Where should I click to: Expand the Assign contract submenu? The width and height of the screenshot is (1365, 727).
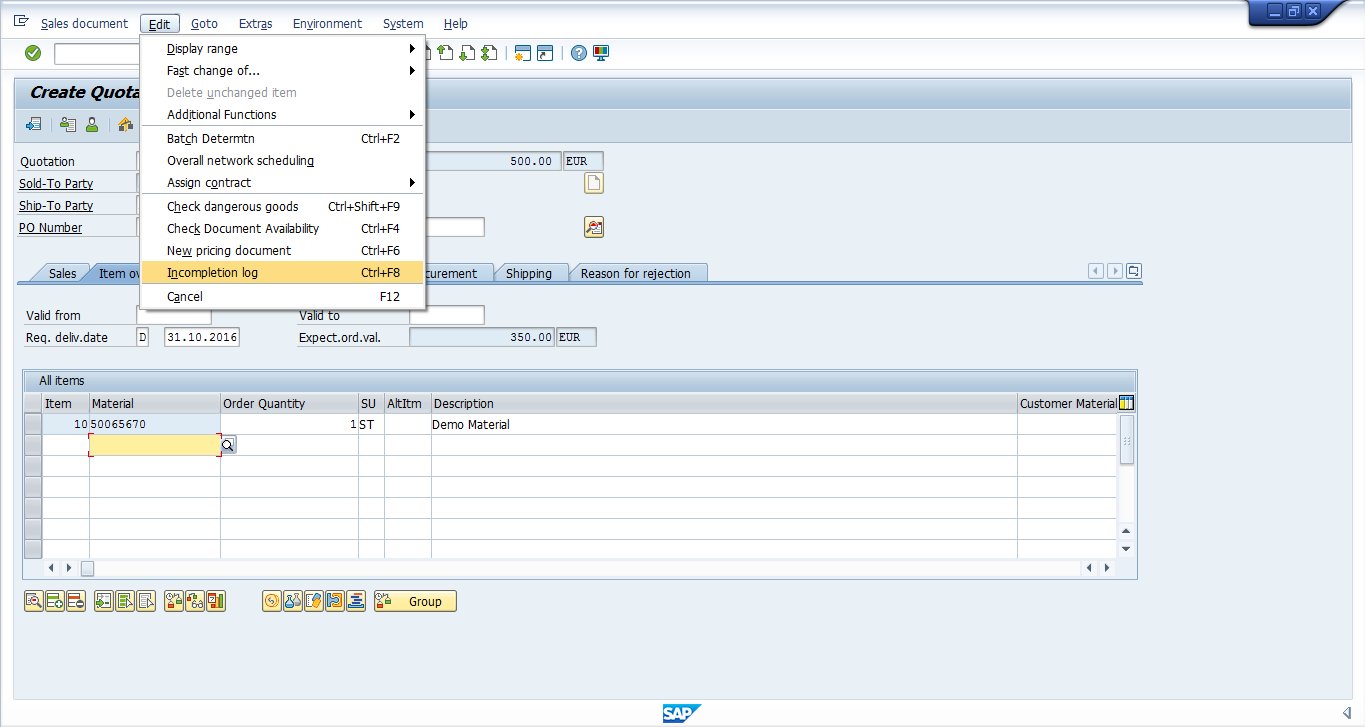coord(283,182)
